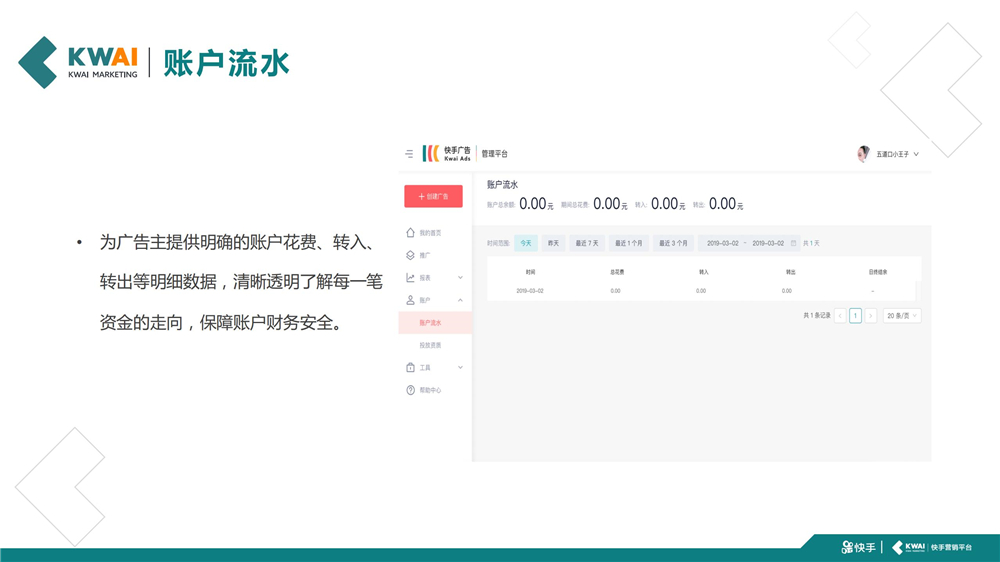Click the person icon beside 账户
Screen dimensions: 1000x562
[x=410, y=300]
